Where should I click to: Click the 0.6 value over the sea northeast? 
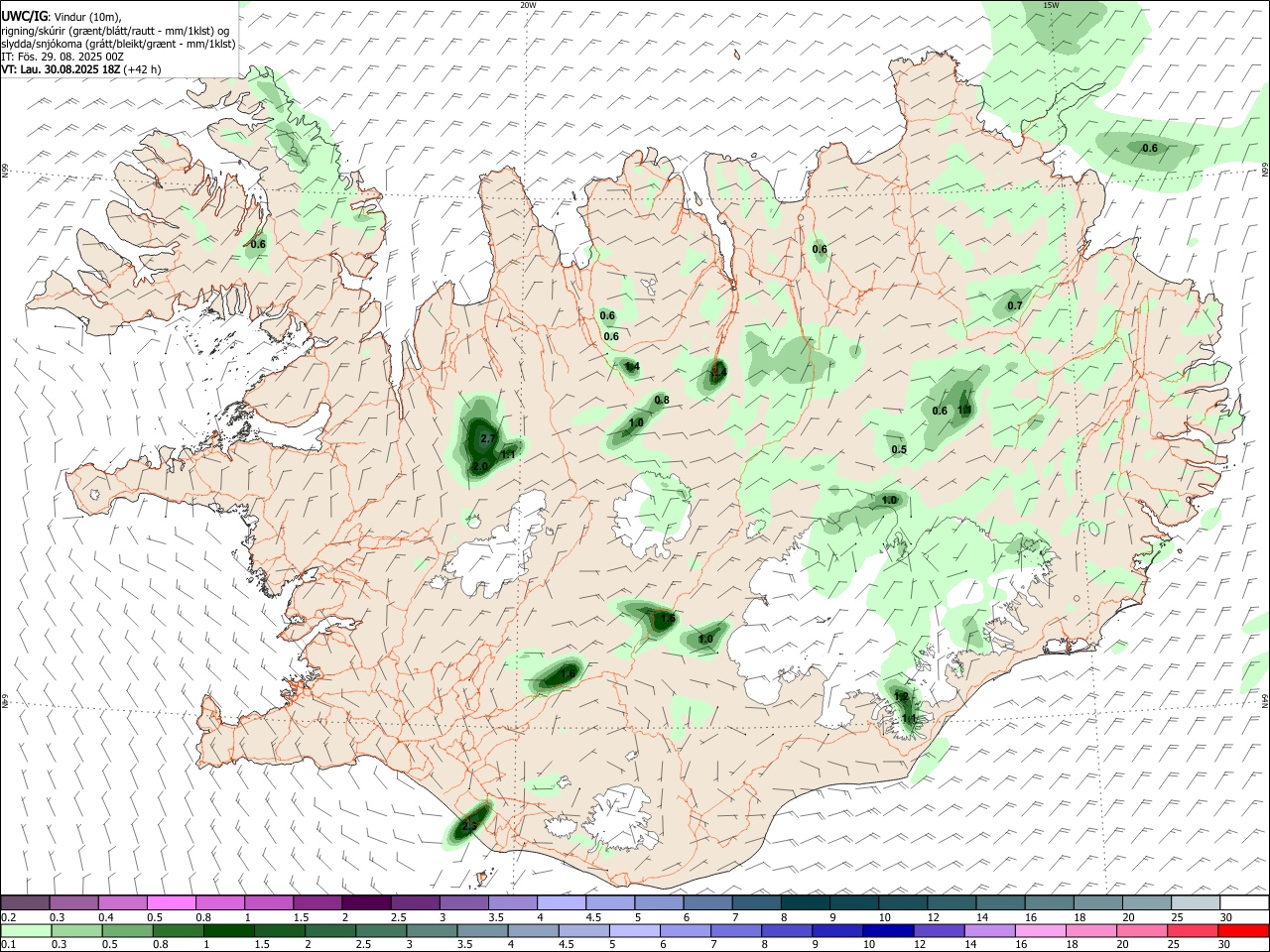pyautogui.click(x=1150, y=148)
